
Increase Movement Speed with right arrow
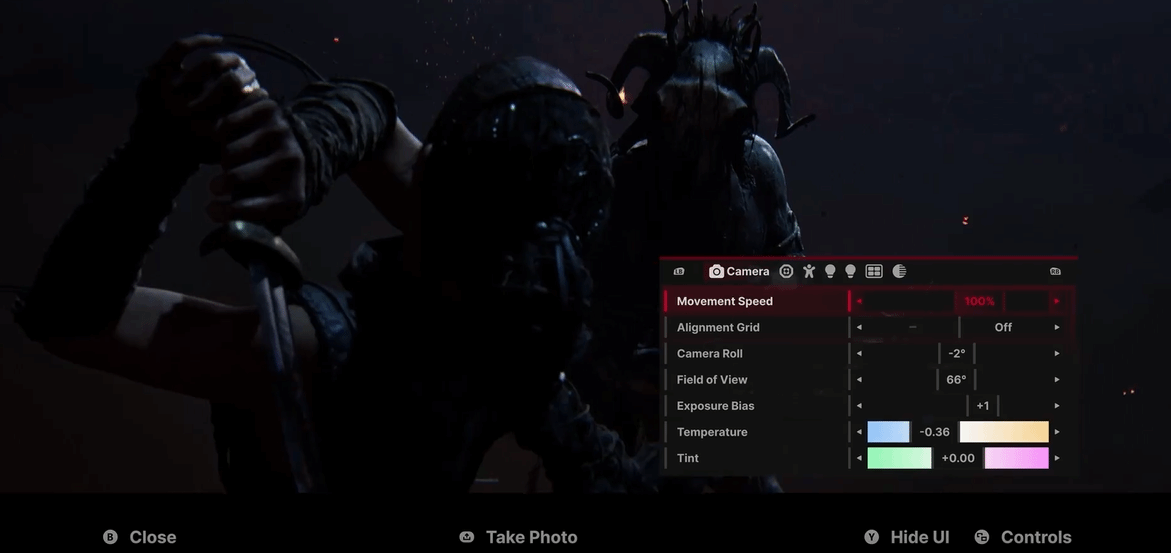(1057, 301)
